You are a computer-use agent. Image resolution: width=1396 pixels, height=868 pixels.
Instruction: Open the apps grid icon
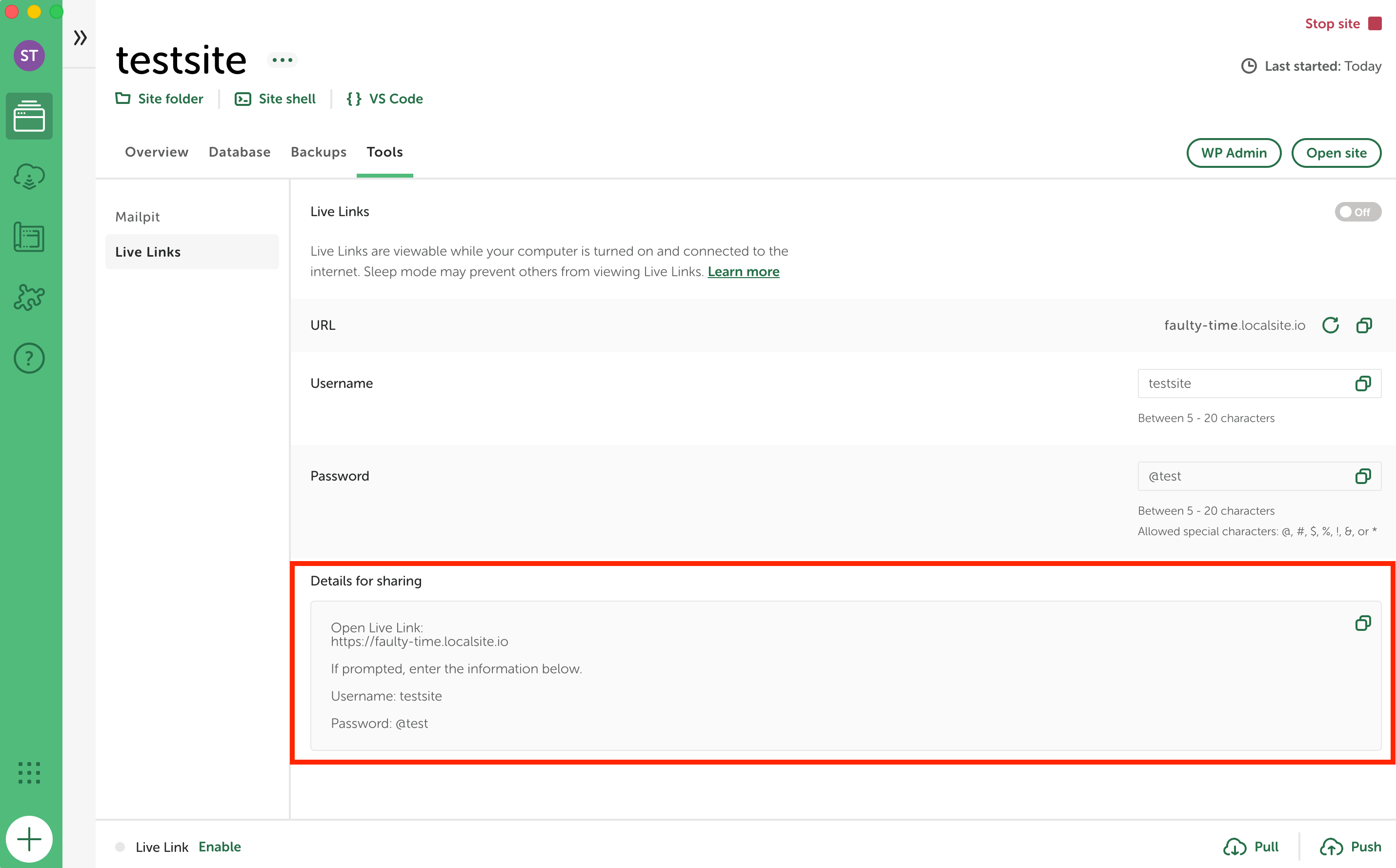coord(29,773)
